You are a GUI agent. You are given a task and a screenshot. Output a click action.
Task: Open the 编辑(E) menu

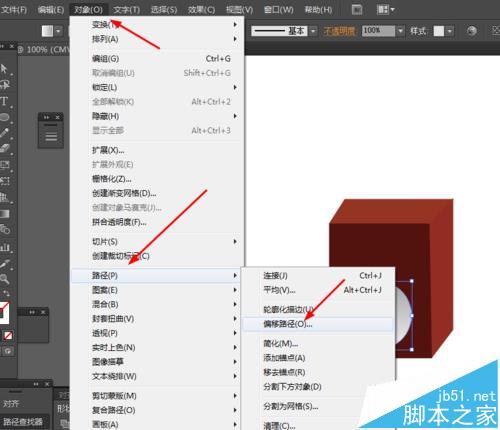[x=50, y=10]
